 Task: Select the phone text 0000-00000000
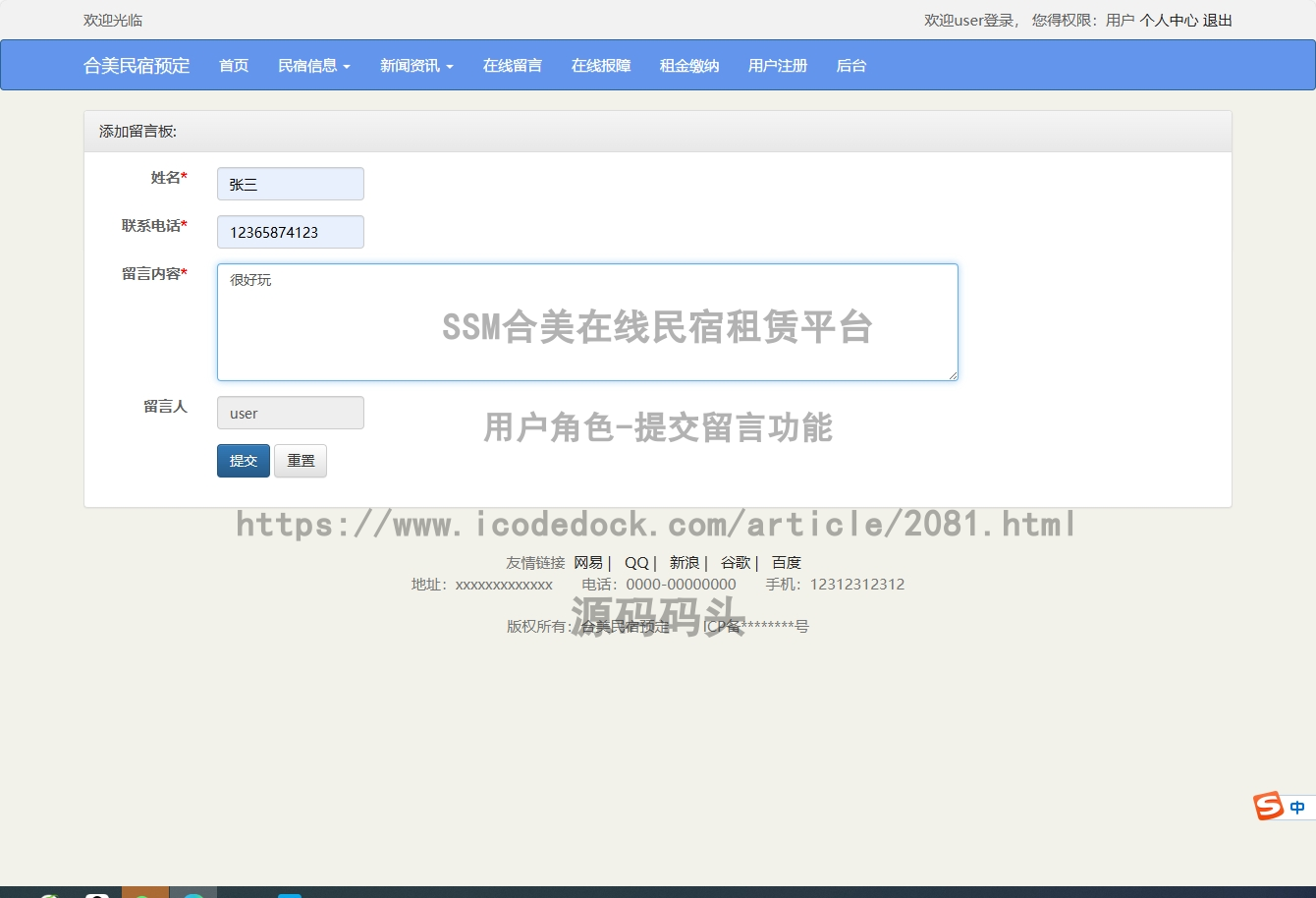point(682,585)
